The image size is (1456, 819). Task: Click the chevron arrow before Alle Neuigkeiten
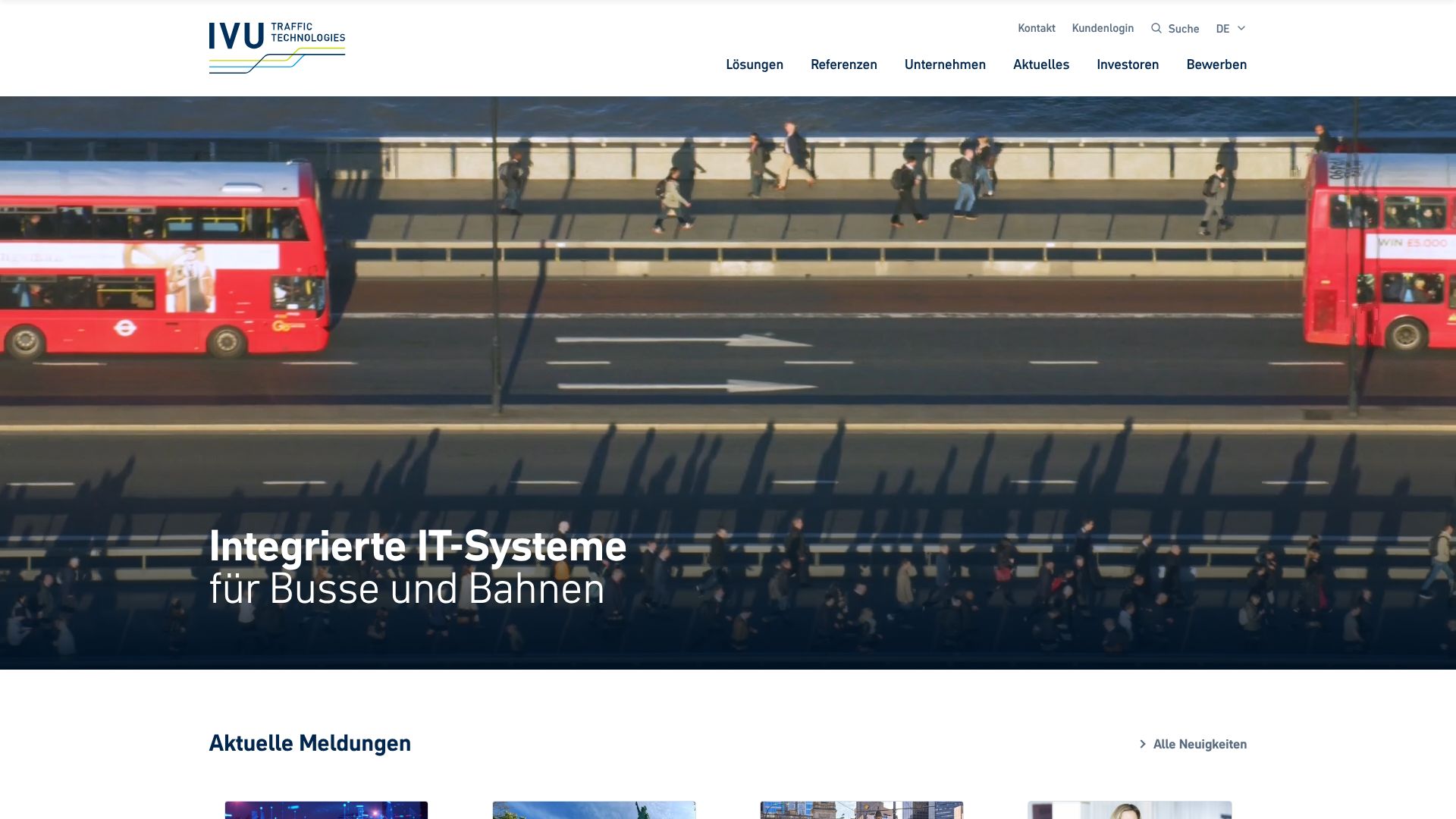(x=1142, y=744)
